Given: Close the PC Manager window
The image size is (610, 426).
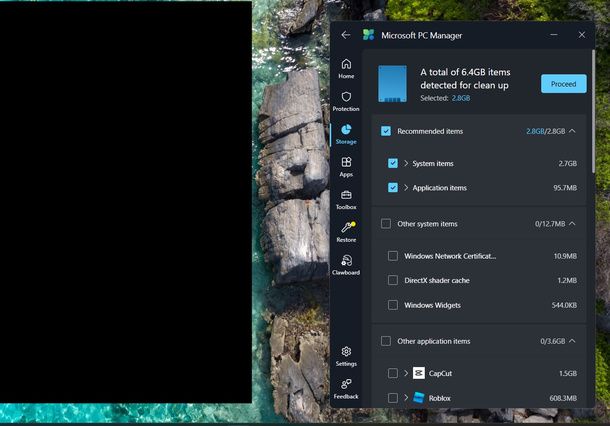Looking at the screenshot, I should (582, 35).
